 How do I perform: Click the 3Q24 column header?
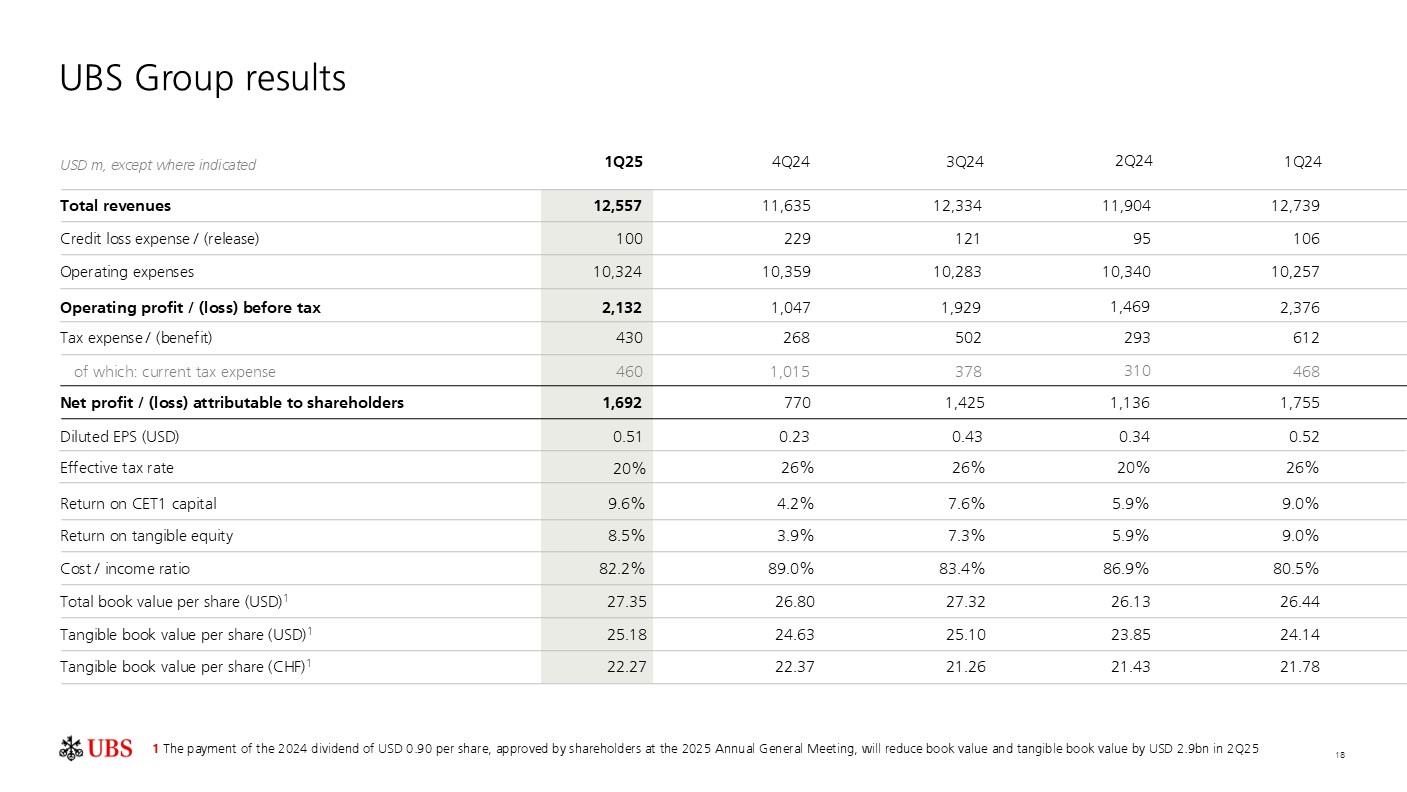[x=965, y=162]
